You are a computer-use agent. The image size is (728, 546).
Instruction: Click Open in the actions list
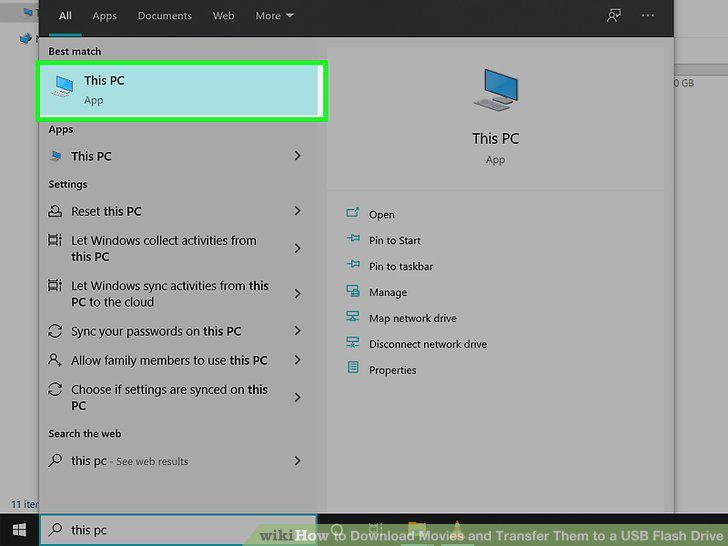click(x=382, y=214)
